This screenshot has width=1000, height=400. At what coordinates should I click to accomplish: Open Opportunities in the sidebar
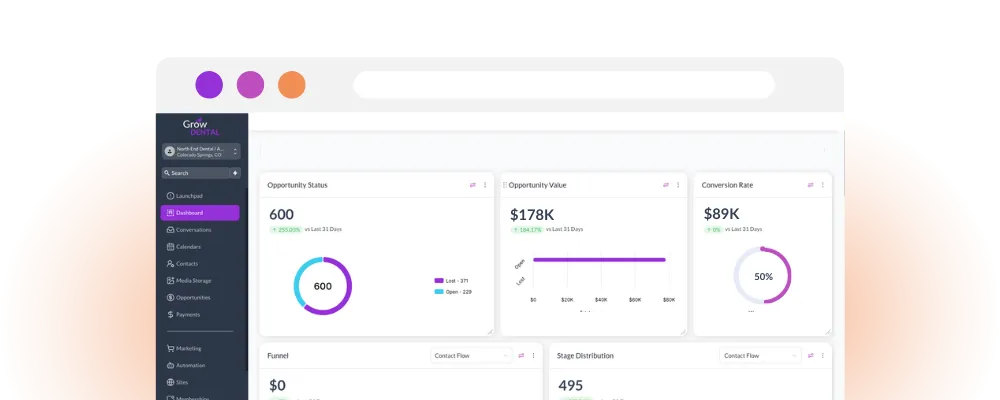click(x=189, y=297)
